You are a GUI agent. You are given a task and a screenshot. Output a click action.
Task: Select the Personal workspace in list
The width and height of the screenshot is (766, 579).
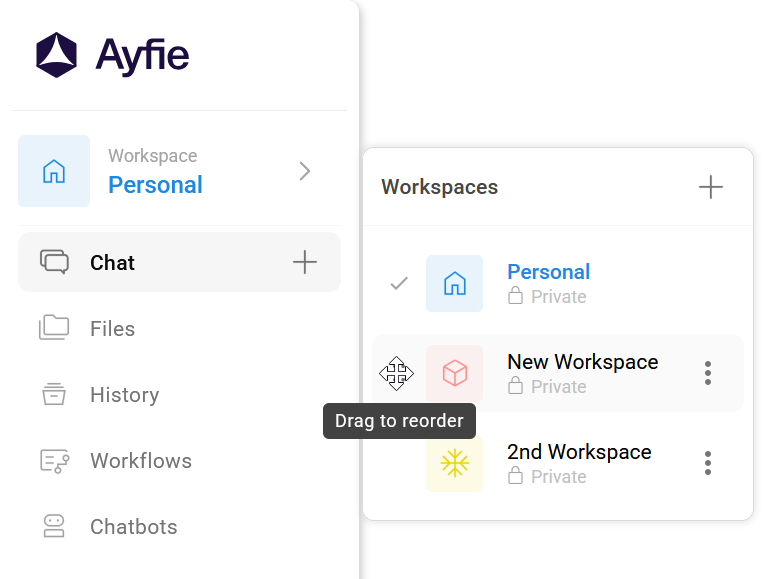pyautogui.click(x=548, y=272)
